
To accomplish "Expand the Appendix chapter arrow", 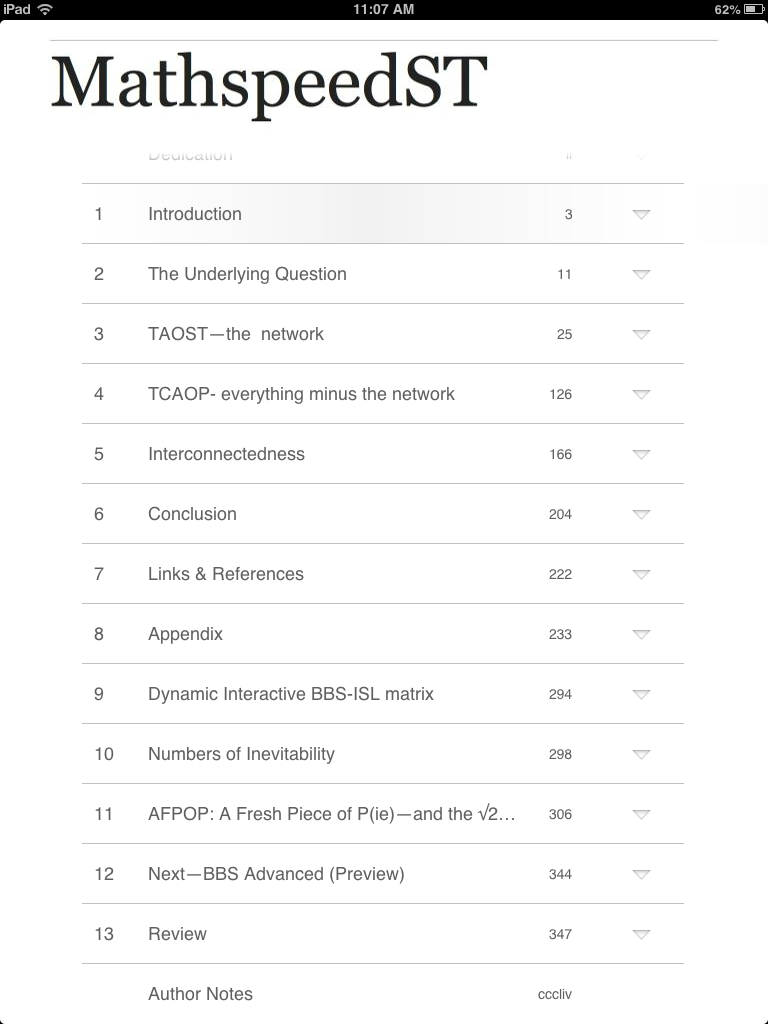I will (x=642, y=634).
